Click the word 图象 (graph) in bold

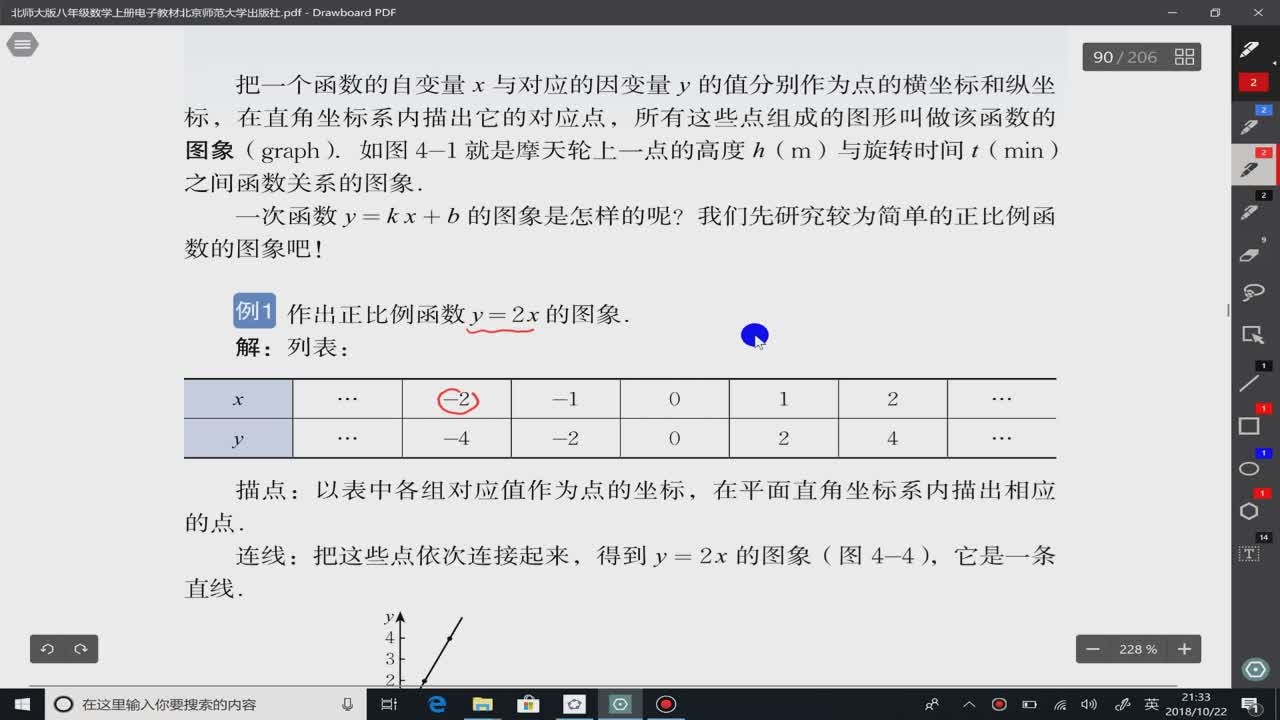tap(210, 151)
